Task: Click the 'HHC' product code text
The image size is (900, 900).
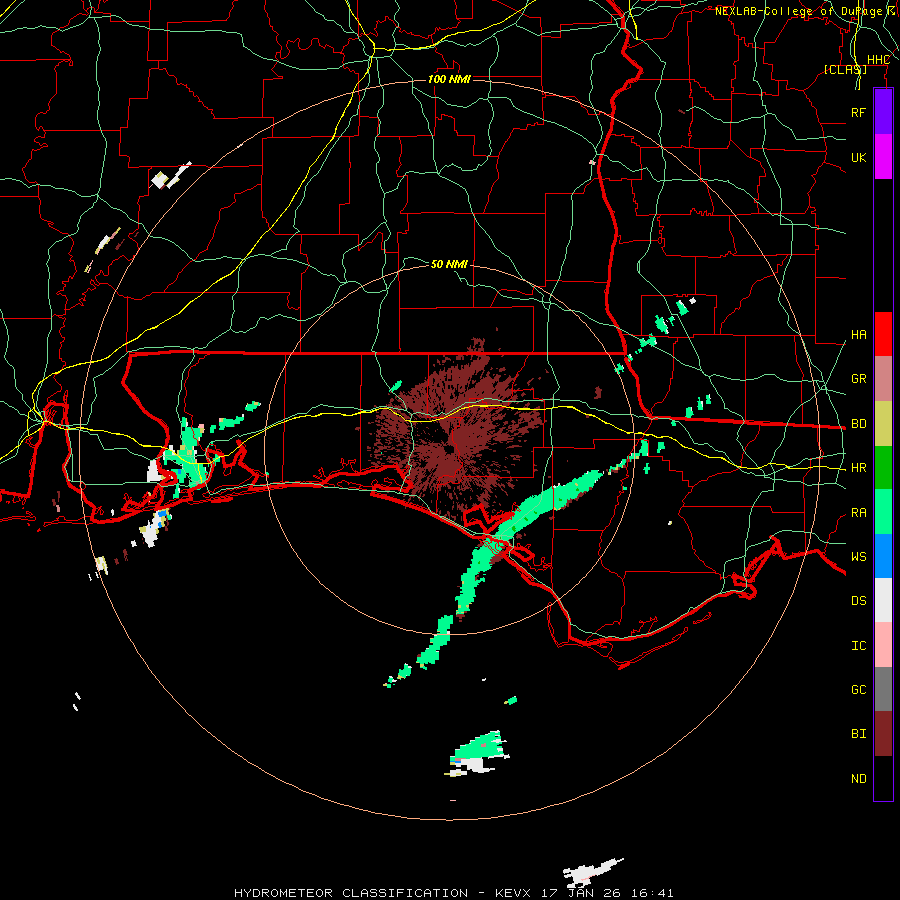Action: tap(878, 60)
